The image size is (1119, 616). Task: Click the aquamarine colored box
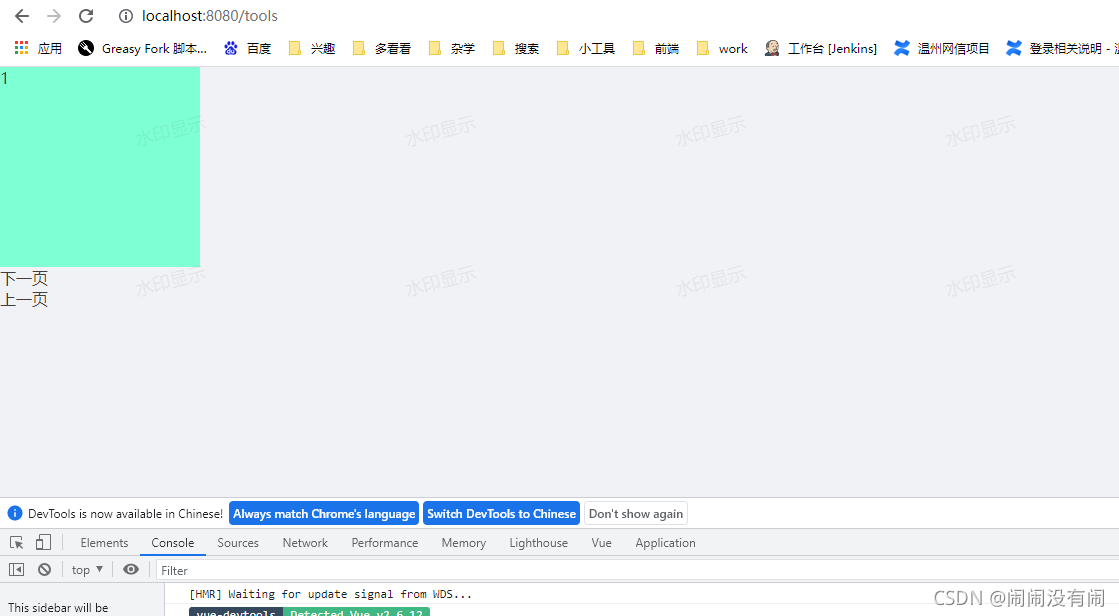point(100,167)
